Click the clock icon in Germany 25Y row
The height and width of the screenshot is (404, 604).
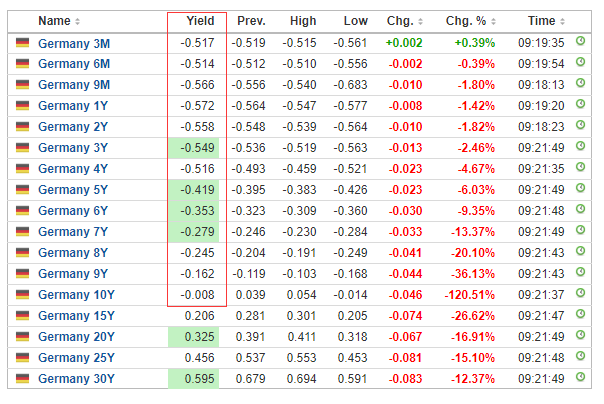[x=581, y=357]
